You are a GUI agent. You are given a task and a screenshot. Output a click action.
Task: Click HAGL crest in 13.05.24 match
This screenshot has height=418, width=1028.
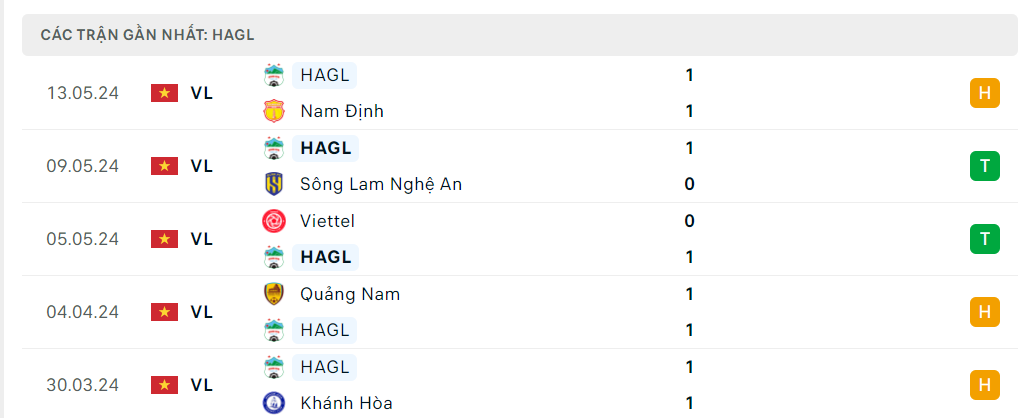click(x=273, y=75)
